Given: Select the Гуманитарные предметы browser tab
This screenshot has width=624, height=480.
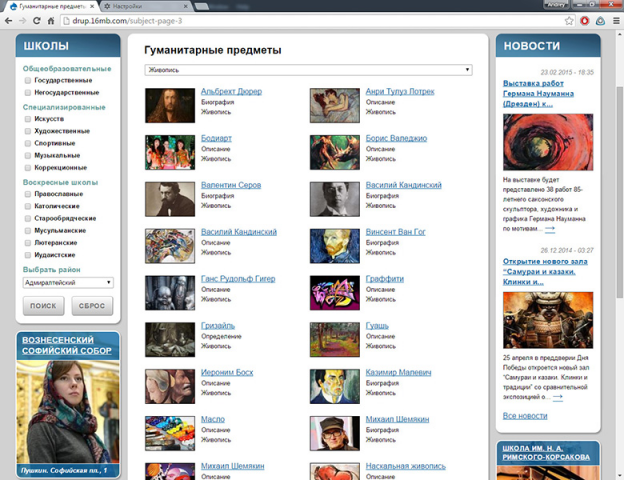Looking at the screenshot, I should [x=51, y=6].
